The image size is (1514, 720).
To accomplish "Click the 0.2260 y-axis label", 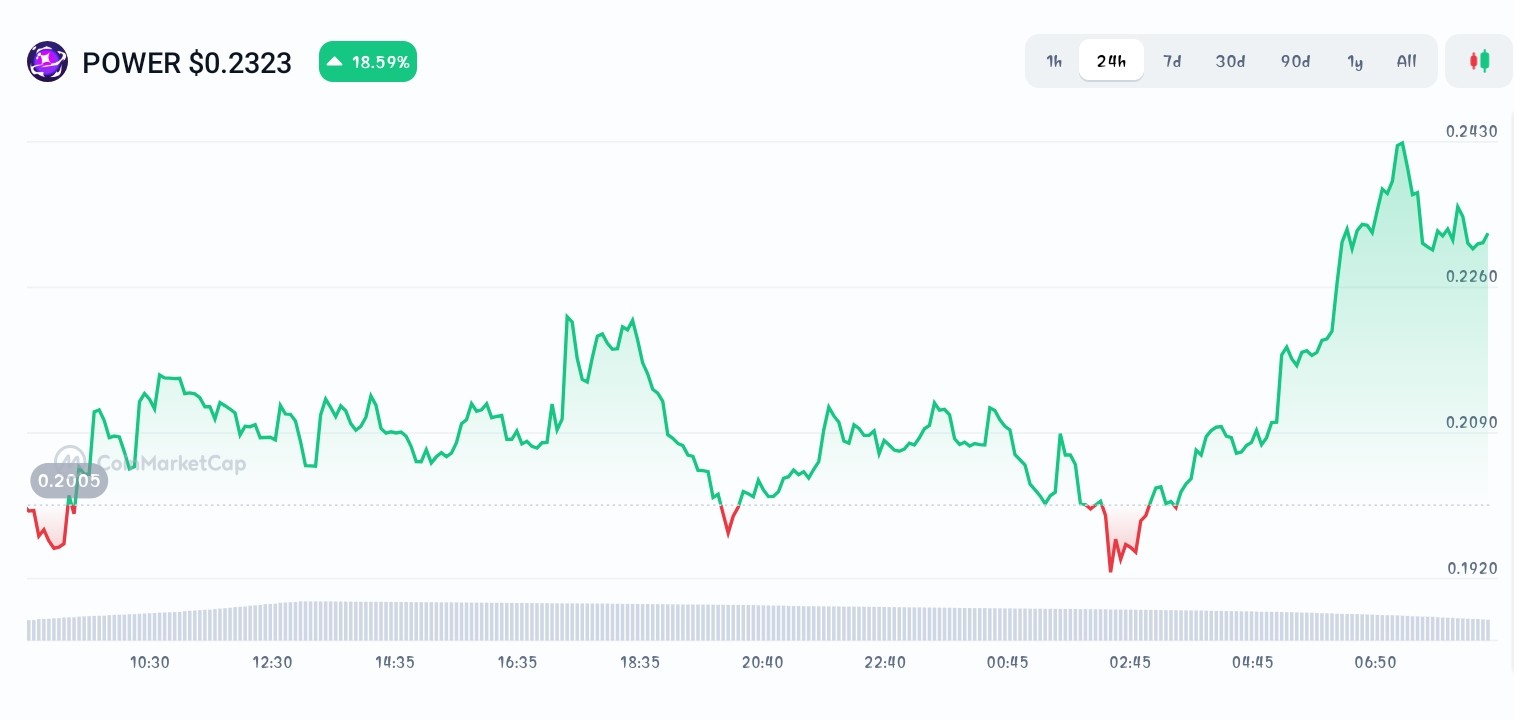I will coord(1472,276).
